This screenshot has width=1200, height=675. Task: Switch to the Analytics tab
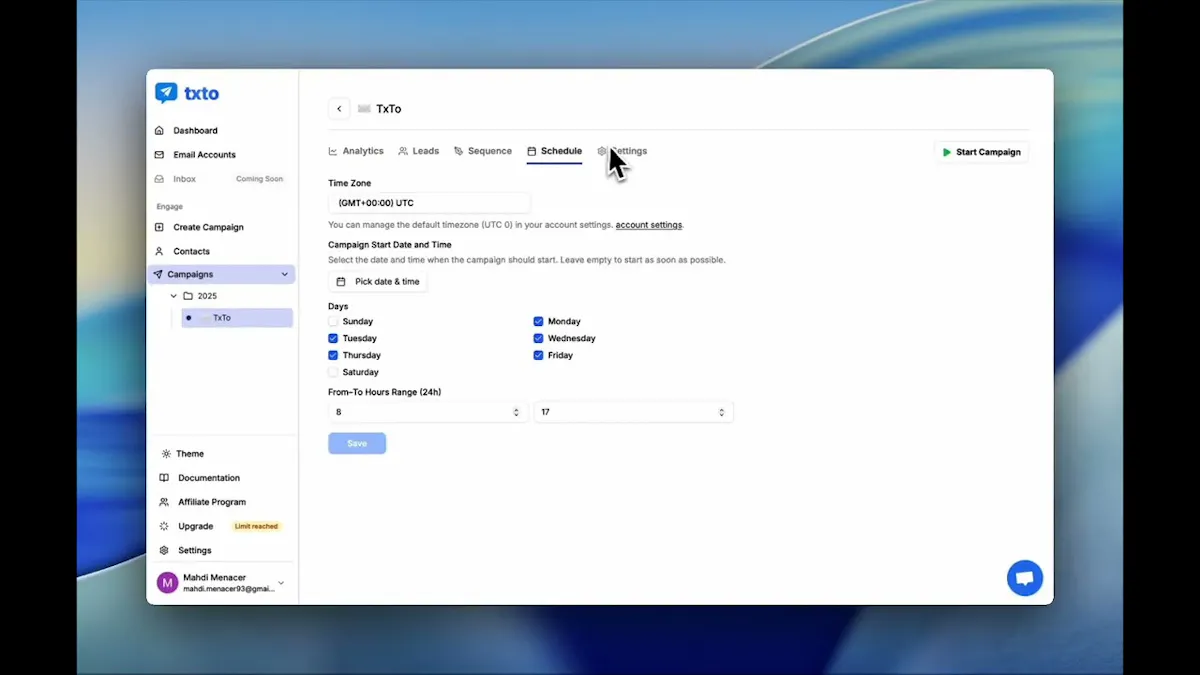[356, 151]
